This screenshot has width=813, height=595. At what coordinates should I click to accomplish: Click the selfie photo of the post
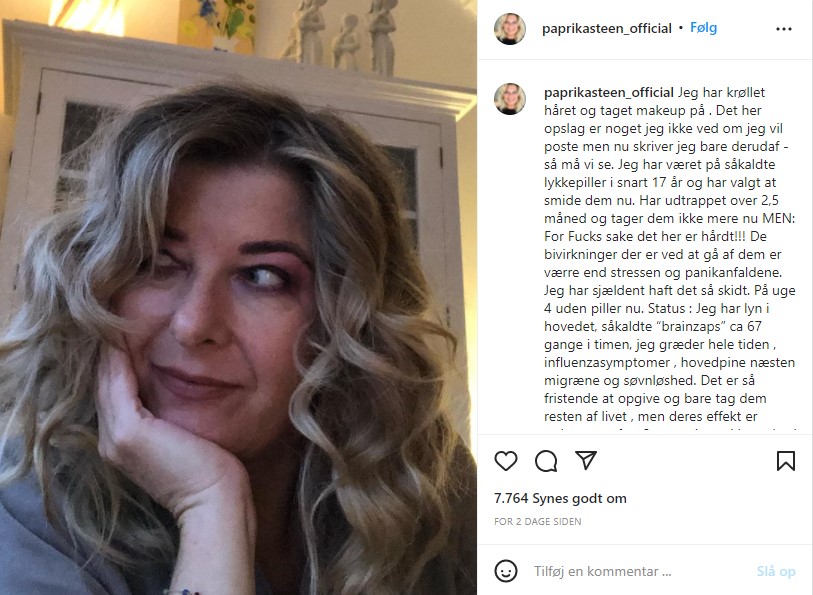[239, 298]
